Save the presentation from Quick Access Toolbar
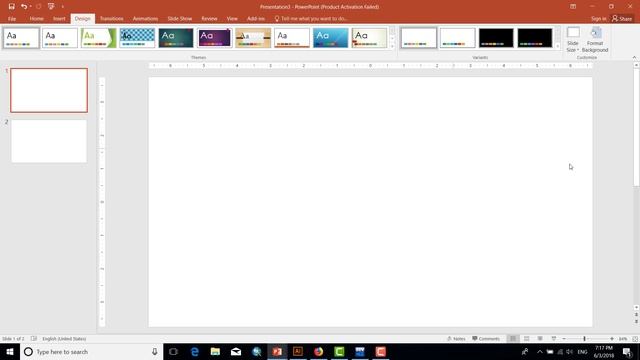 tap(11, 7)
